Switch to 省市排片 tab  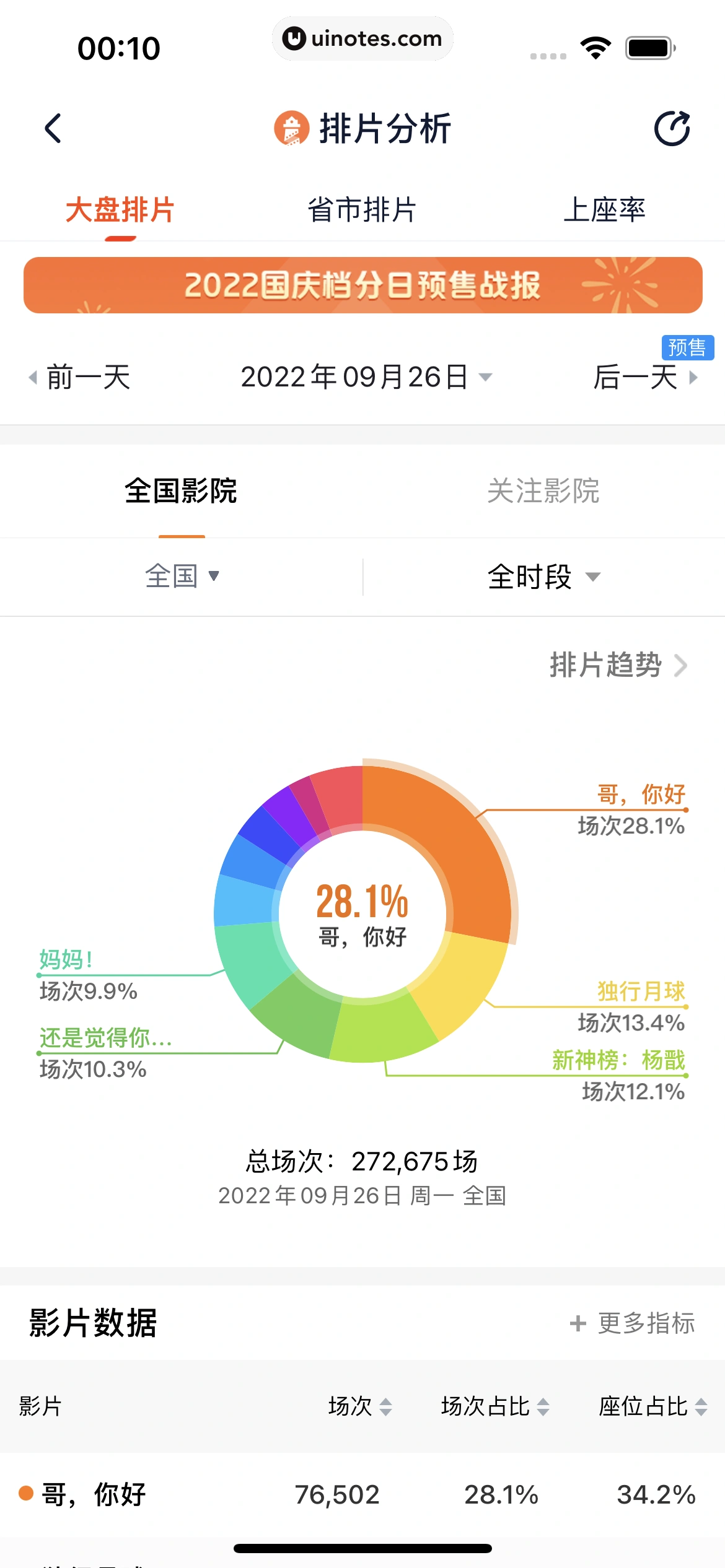click(362, 210)
